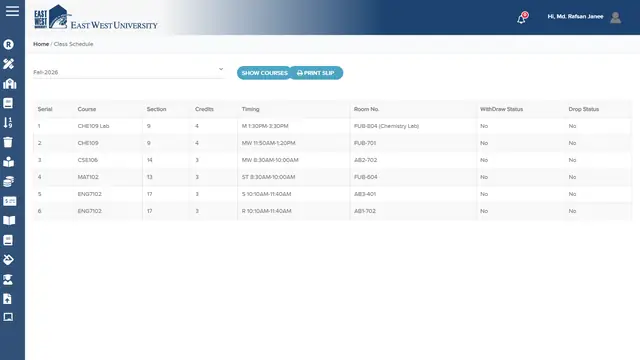Screen dimensions: 640x360
Task: Click the numeric sort 1-9 sidebar icon
Action: pos(8,122)
